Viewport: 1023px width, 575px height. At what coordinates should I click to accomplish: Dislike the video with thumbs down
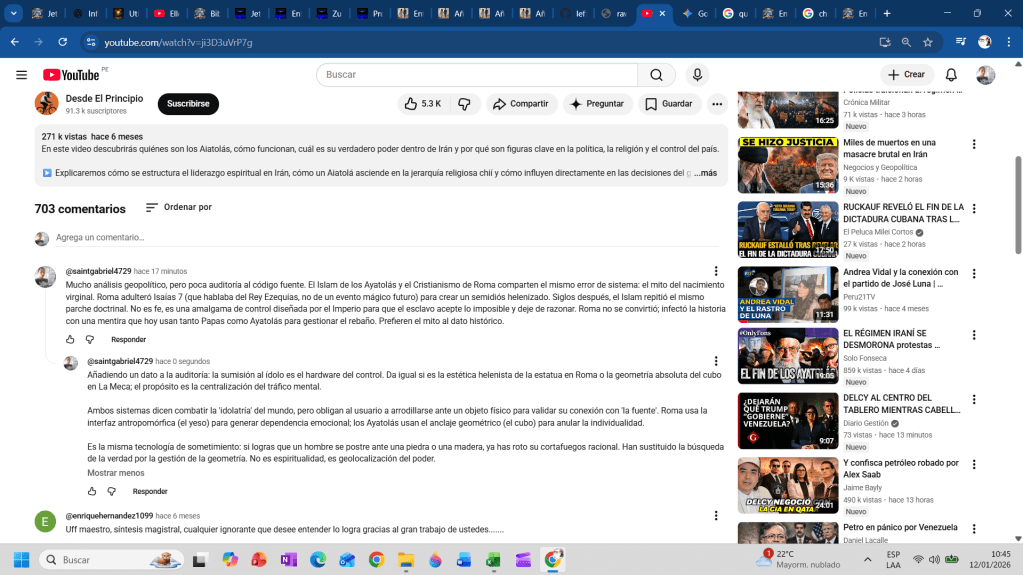464,104
